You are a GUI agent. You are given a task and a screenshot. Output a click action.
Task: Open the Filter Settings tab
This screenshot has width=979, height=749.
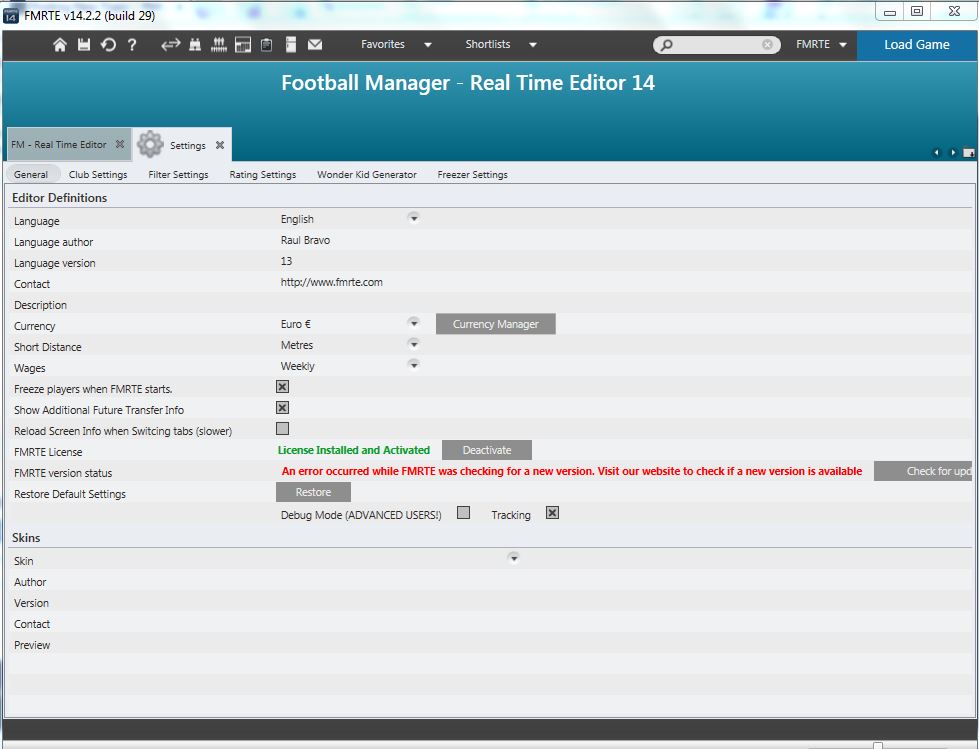coord(179,175)
